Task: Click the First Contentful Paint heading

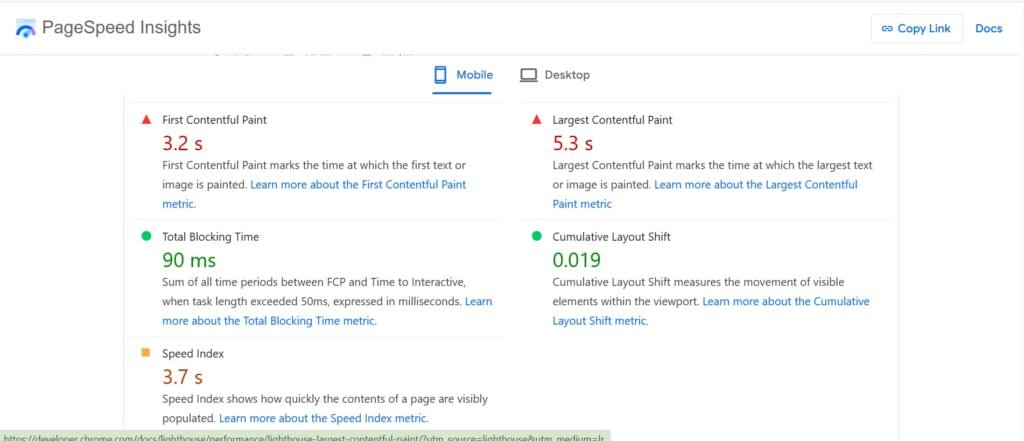Action: point(214,120)
